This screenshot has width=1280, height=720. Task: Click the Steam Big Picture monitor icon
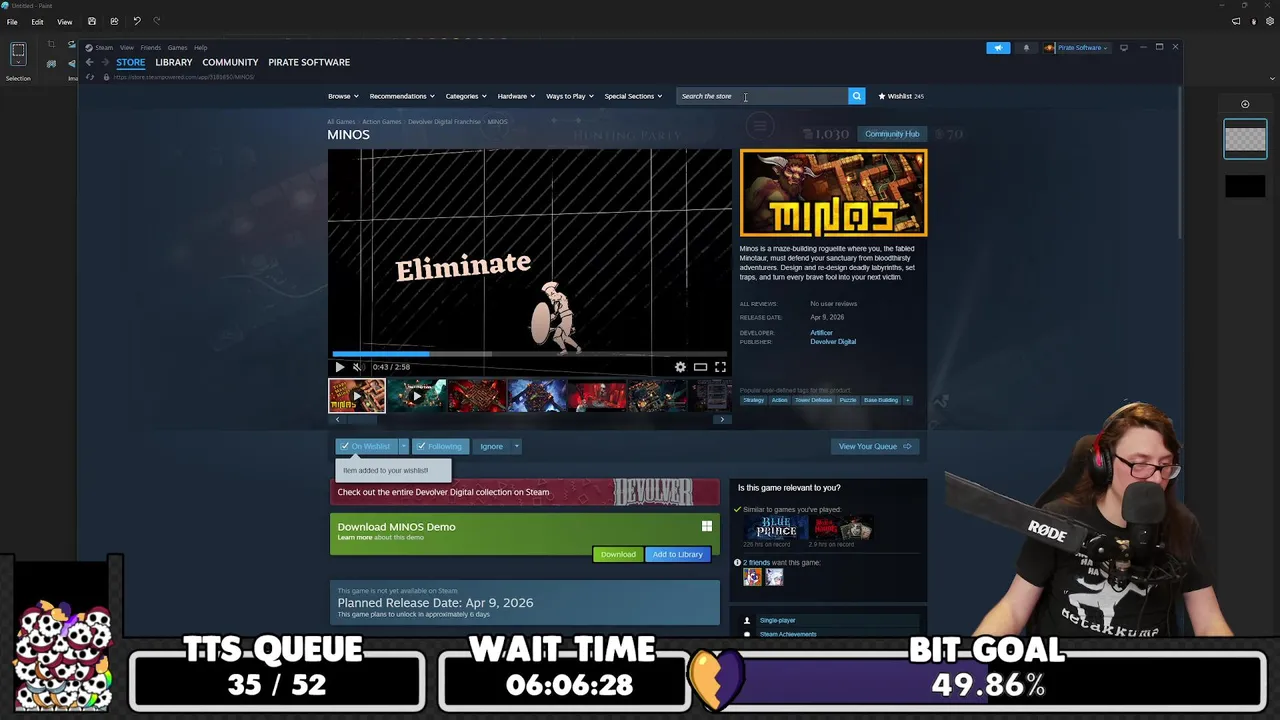[1124, 47]
